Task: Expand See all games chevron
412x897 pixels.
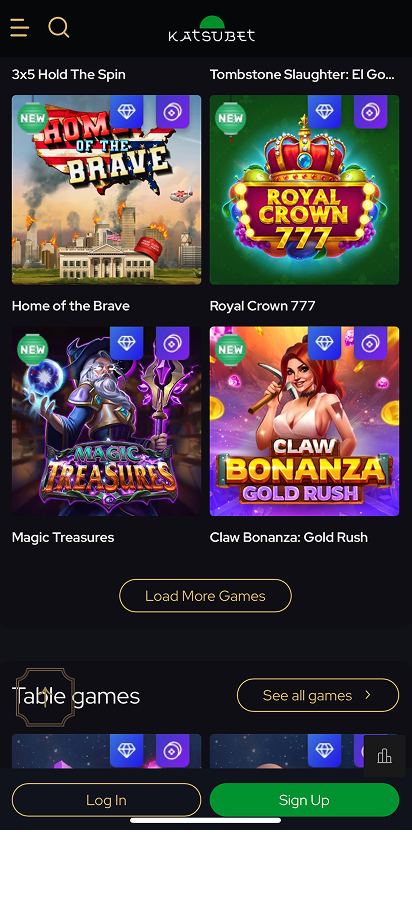Action: pos(368,695)
